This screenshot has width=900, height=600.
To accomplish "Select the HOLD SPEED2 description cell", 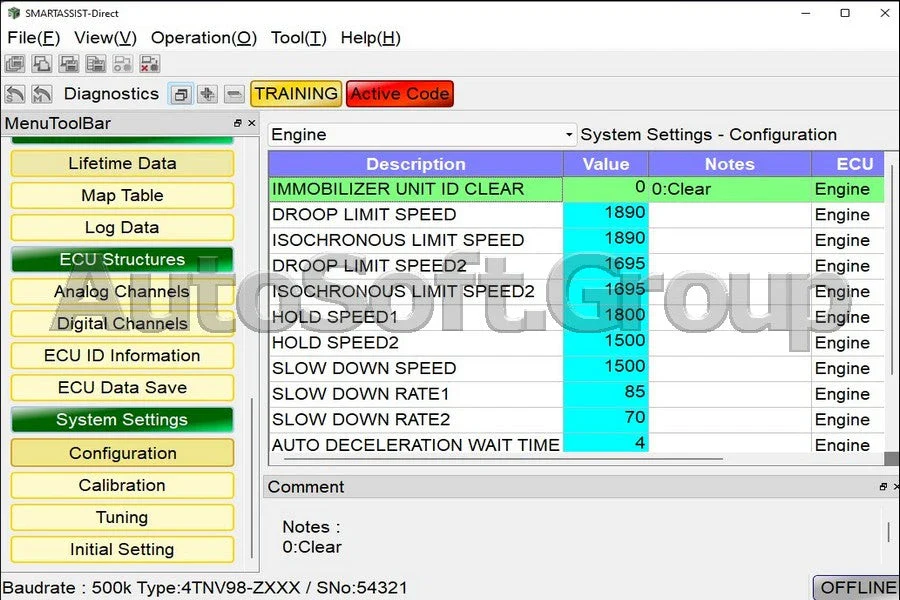I will [x=416, y=342].
